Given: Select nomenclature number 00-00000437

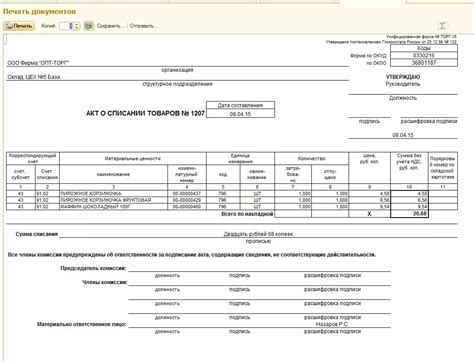Looking at the screenshot, I should tap(187, 193).
